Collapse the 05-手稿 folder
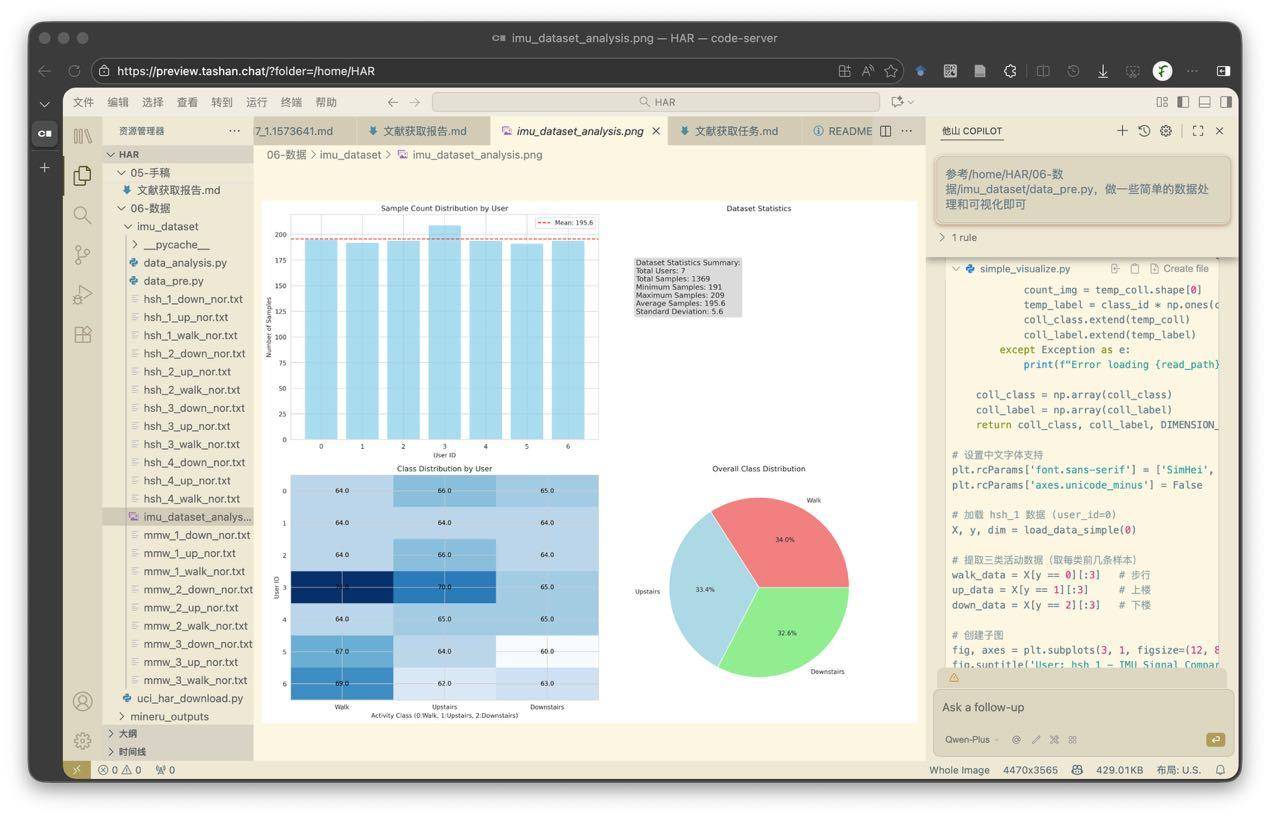Screen dimensions: 1270x817 (x=122, y=173)
